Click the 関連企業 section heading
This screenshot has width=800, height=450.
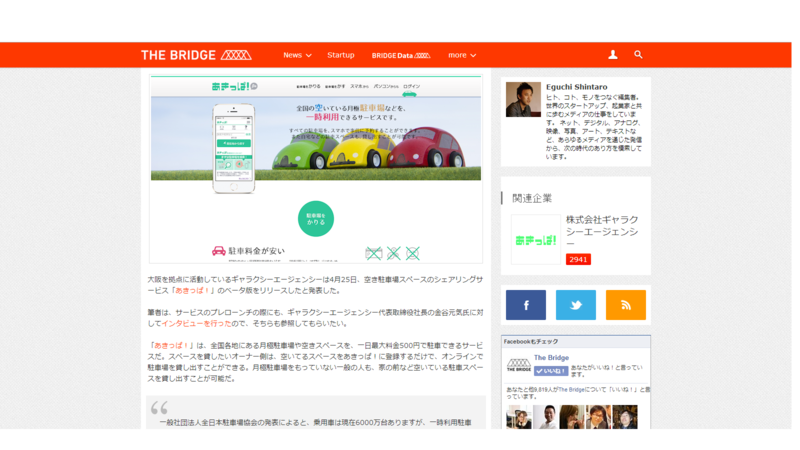[x=532, y=198]
